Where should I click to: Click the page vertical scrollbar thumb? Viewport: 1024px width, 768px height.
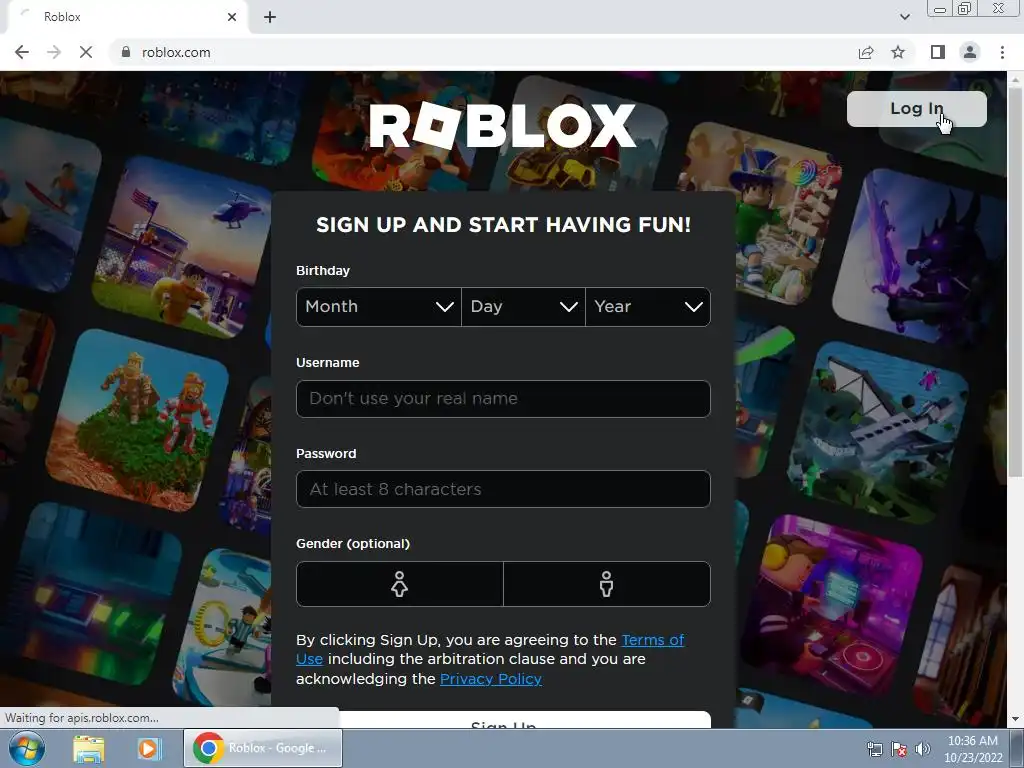1015,281
